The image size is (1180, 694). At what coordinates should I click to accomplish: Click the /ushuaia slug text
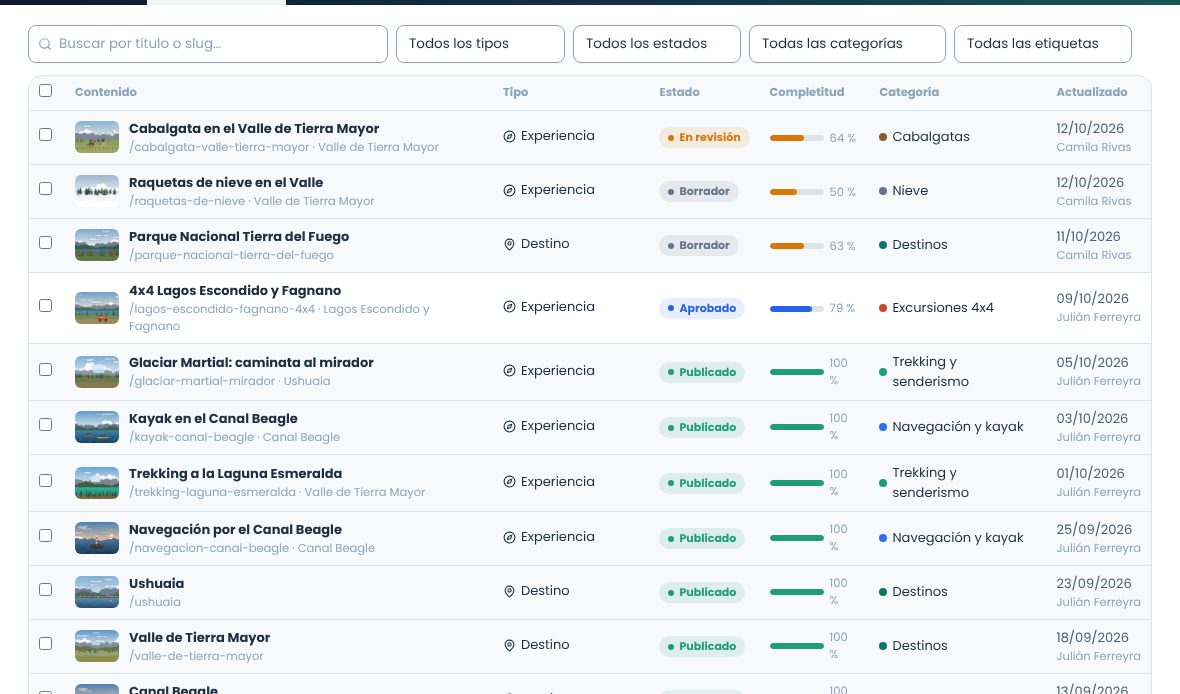[x=154, y=602]
